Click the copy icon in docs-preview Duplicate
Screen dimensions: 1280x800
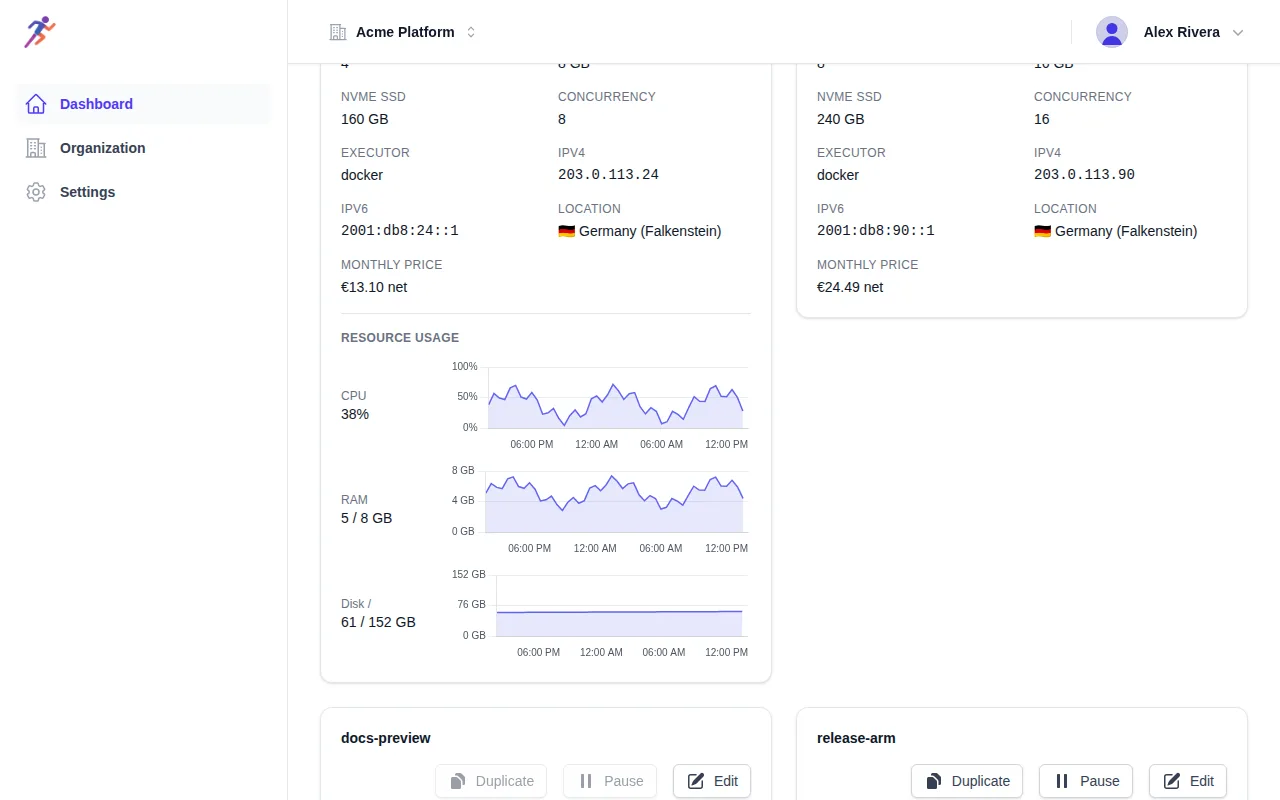click(x=458, y=781)
